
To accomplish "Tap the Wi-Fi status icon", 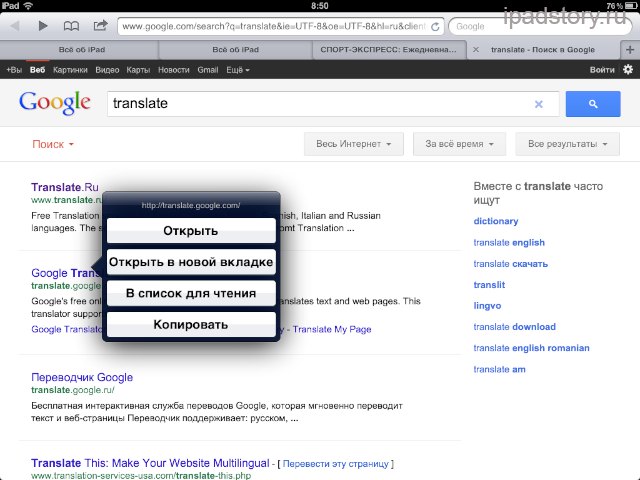I will [28, 6].
